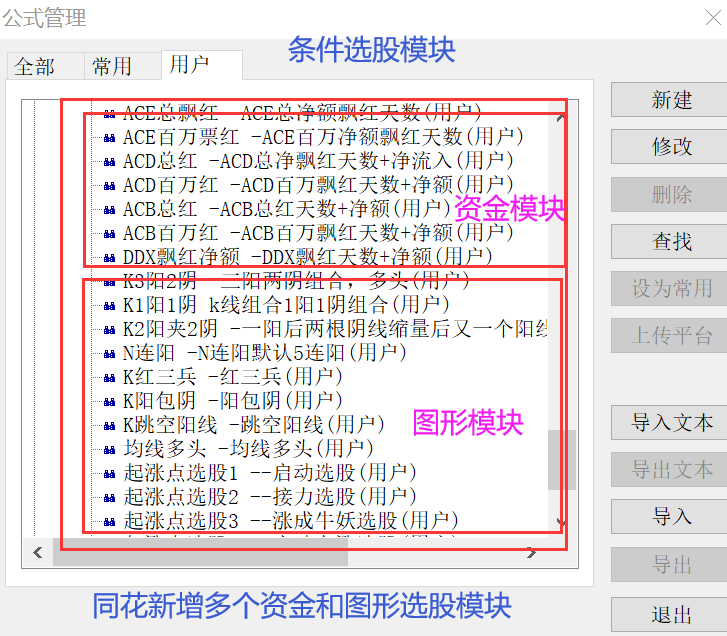The height and width of the screenshot is (636, 727).
Task: Click the 导出文本 button
Action: pyautogui.click(x=671, y=470)
